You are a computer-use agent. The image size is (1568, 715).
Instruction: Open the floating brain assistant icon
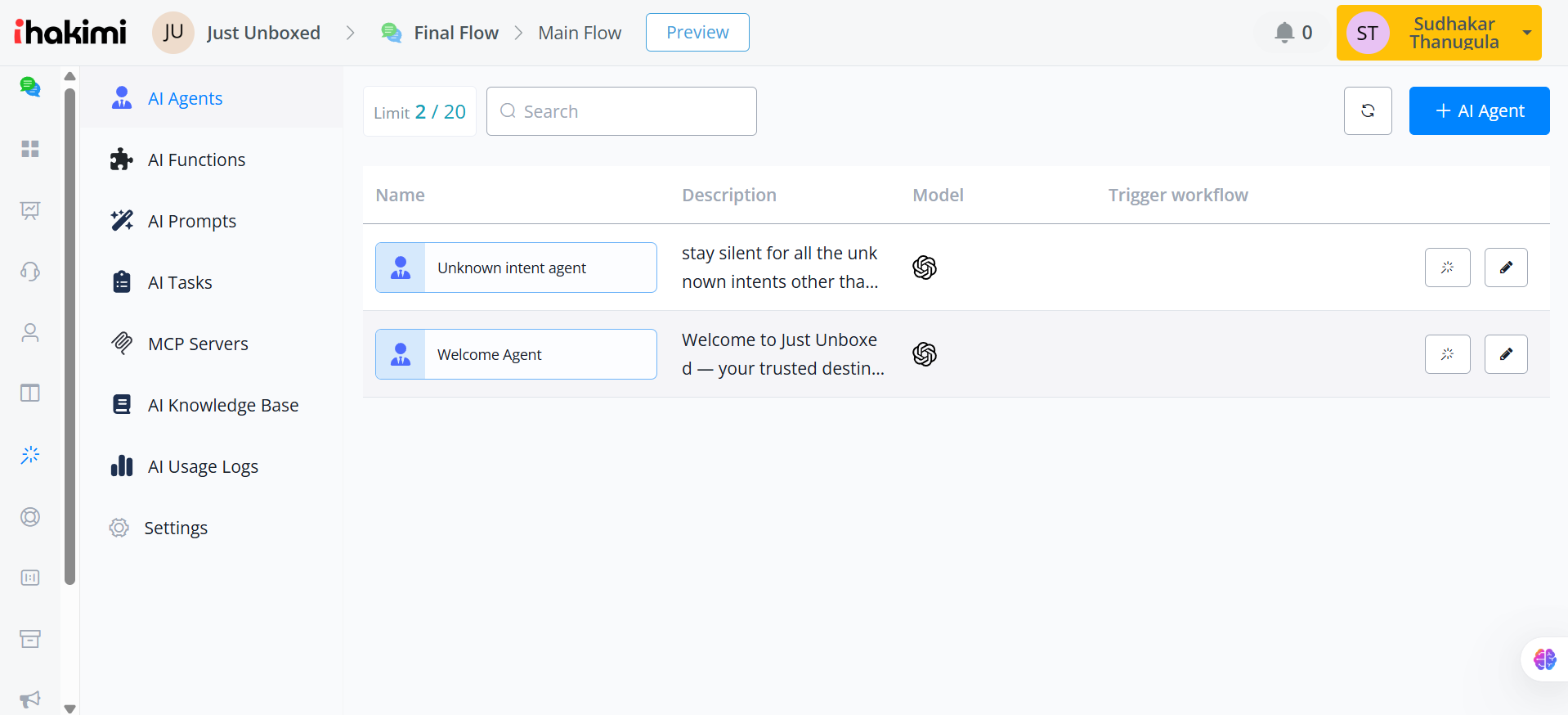click(1545, 659)
